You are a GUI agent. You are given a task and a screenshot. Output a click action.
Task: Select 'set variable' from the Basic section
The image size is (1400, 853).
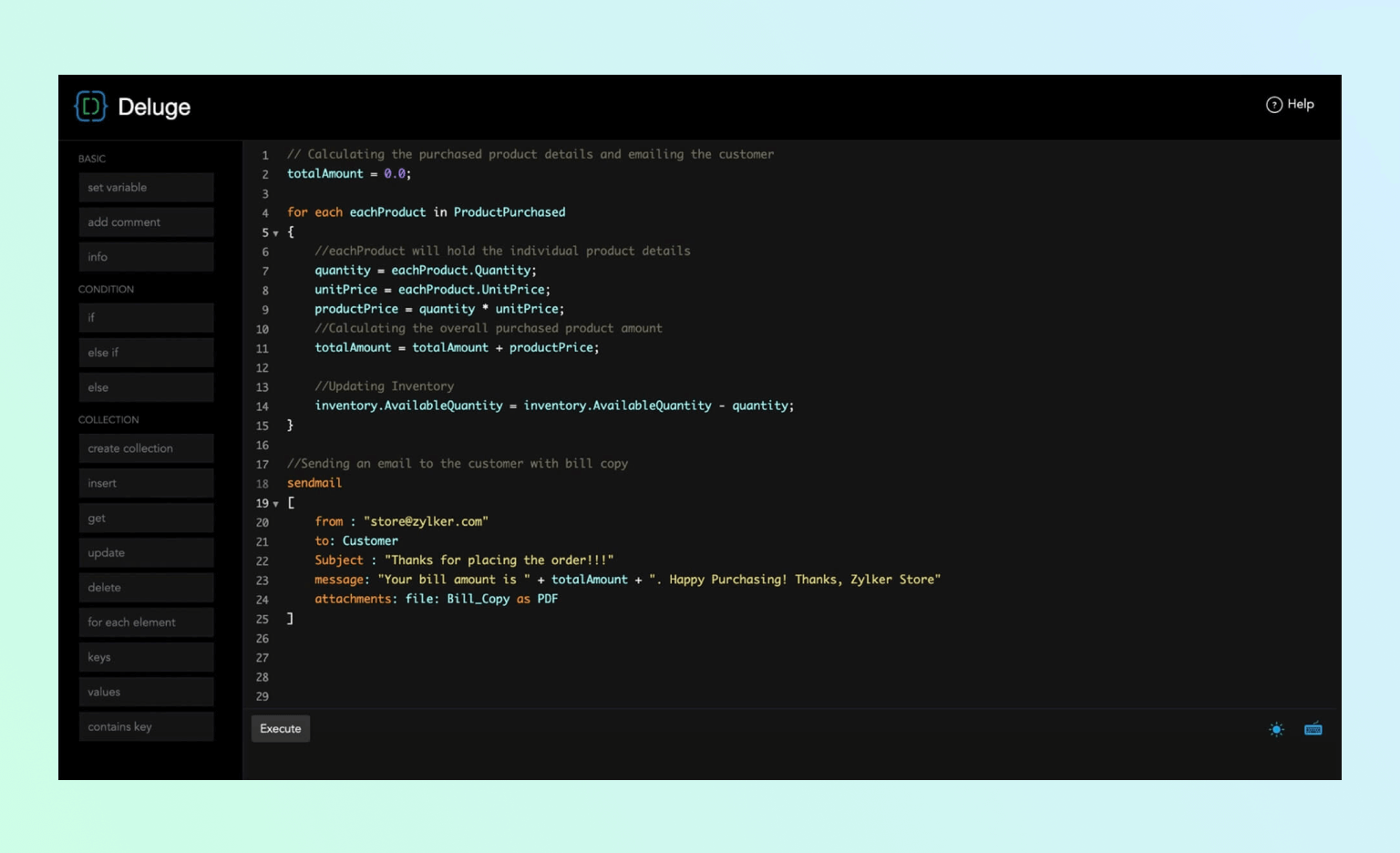coord(146,188)
